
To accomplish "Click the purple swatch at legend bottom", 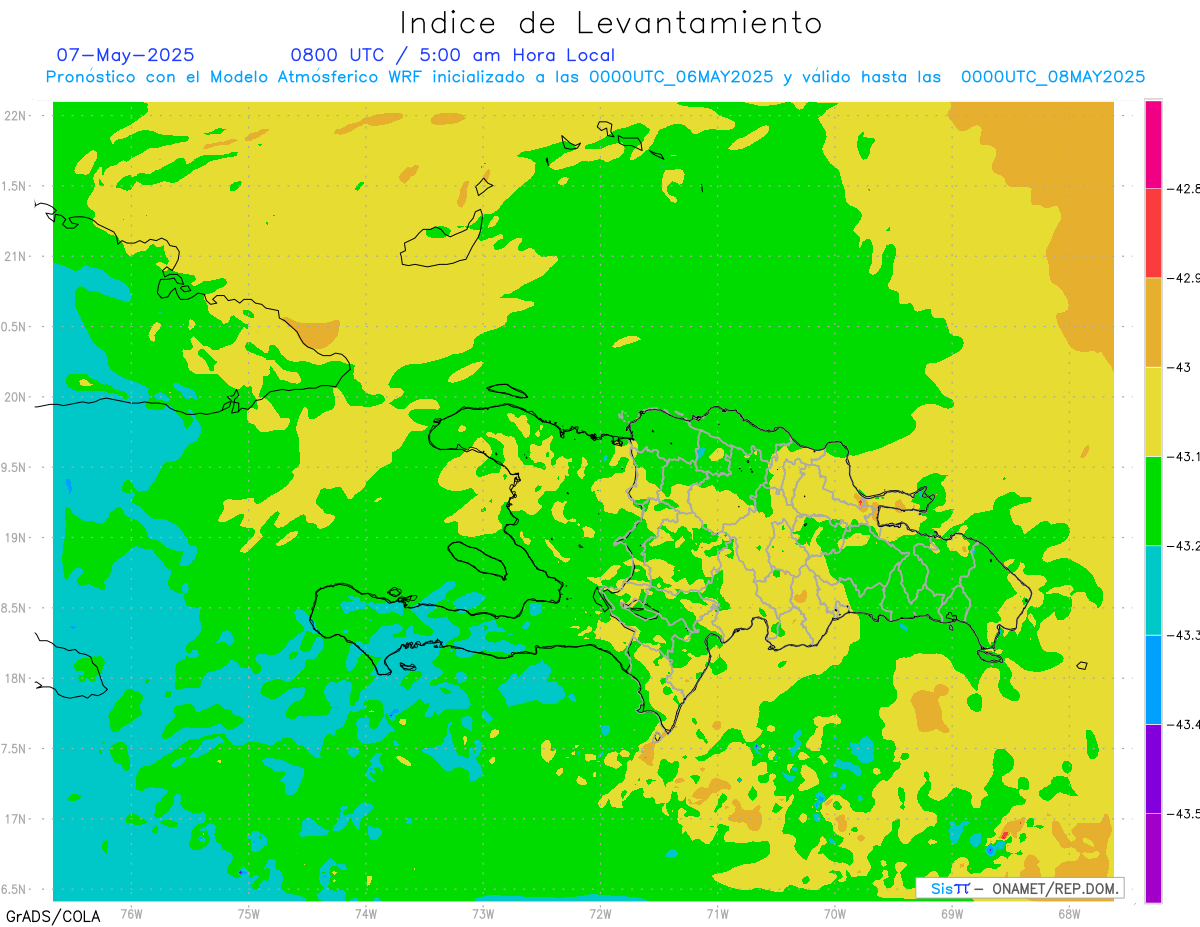I will 1153,858.
